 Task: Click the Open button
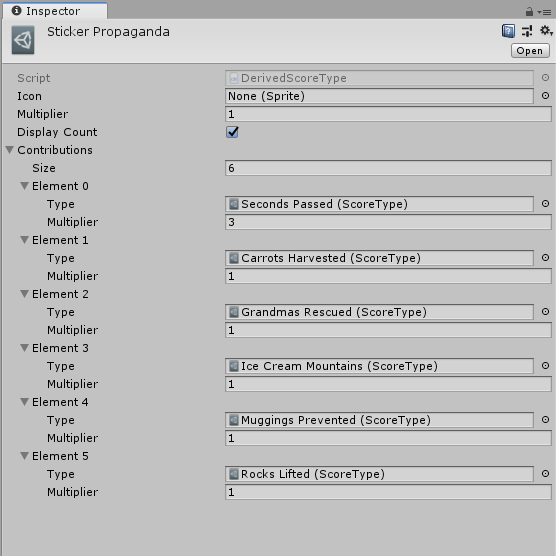[x=530, y=51]
